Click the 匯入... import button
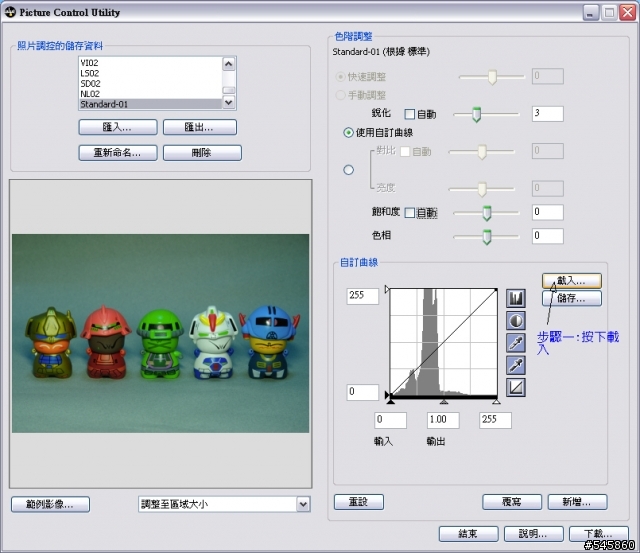 tap(118, 127)
